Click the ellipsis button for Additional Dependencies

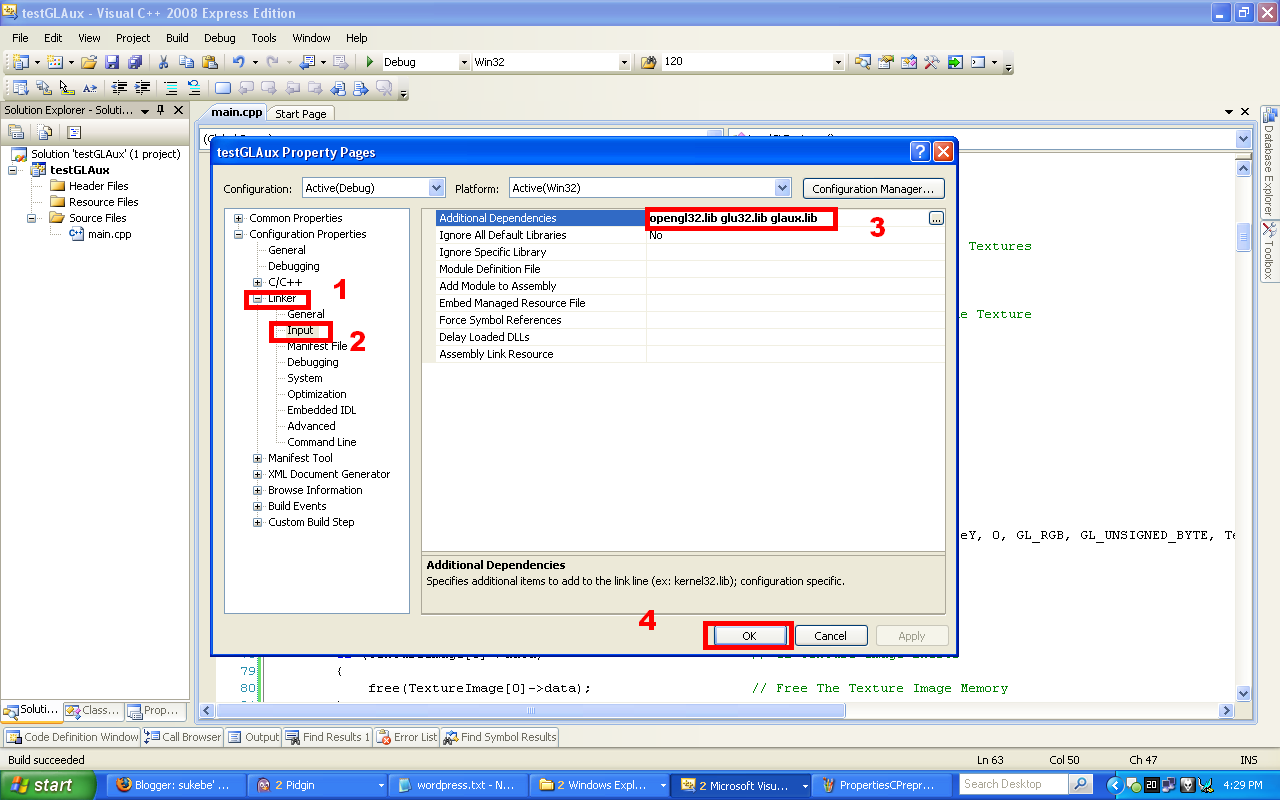(936, 218)
